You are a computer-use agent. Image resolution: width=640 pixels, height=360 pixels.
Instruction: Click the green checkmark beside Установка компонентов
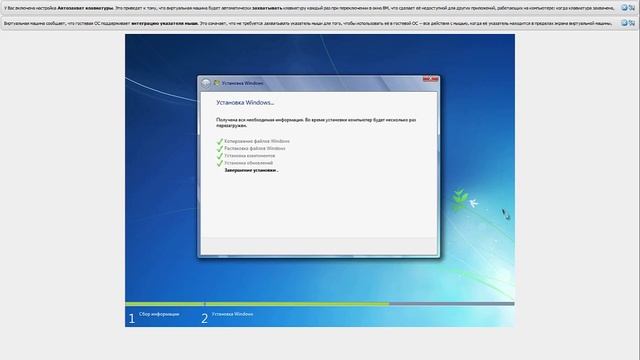point(220,156)
